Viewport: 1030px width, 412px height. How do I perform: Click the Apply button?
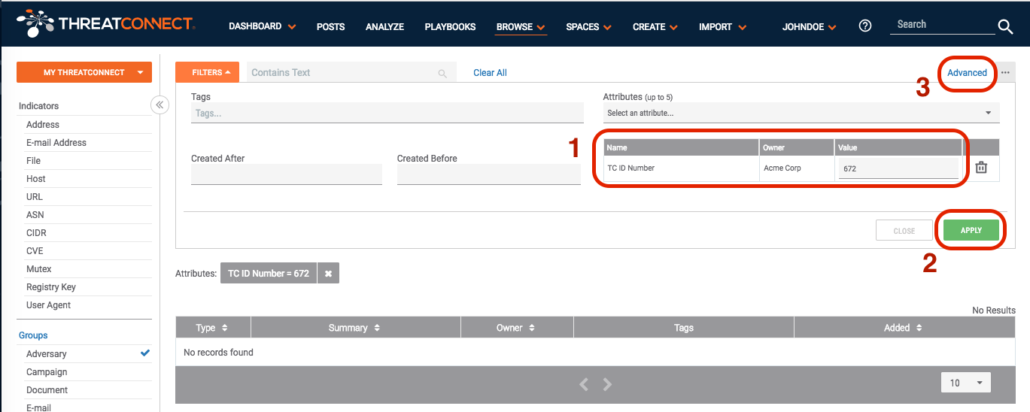971,231
